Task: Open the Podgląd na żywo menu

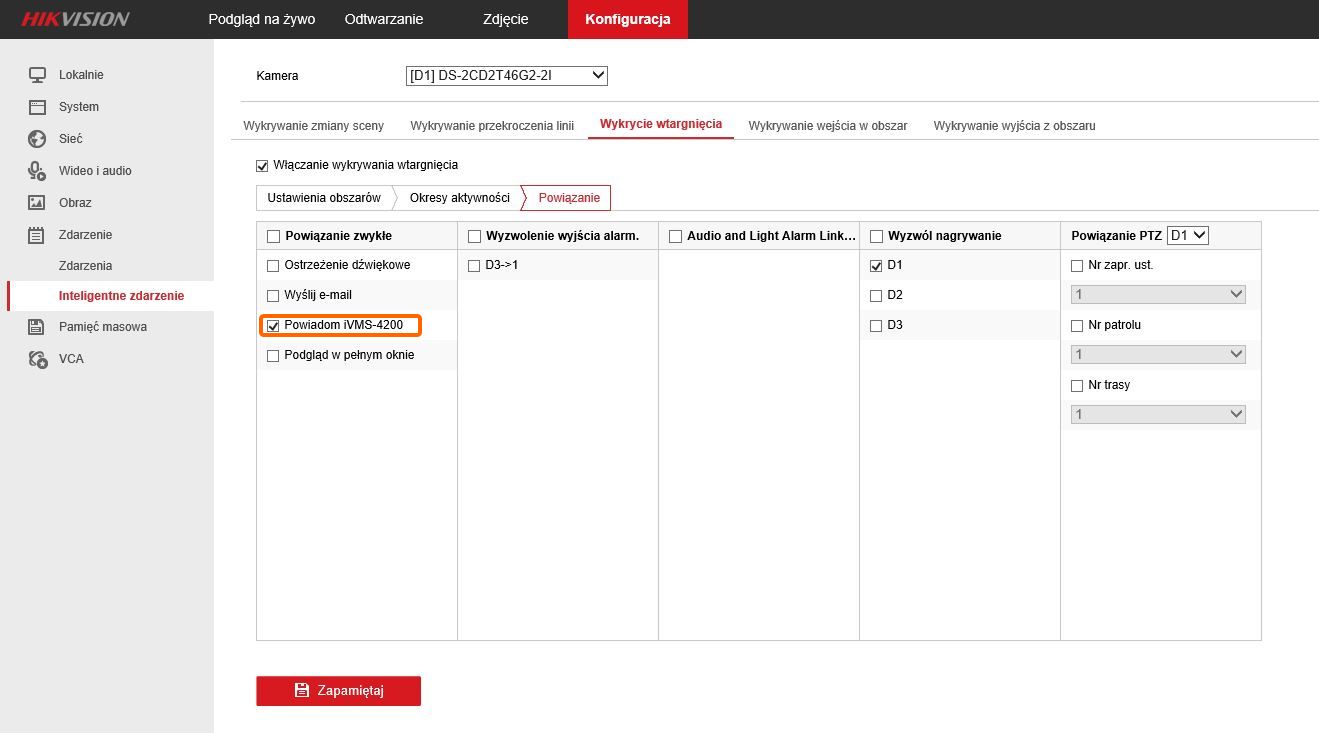Action: (261, 19)
